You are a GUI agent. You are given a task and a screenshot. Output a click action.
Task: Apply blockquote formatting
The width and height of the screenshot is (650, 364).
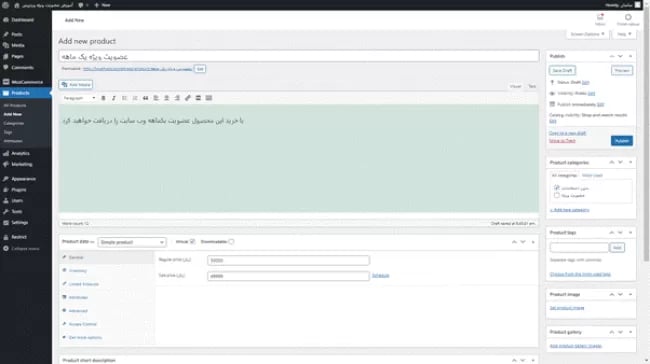click(146, 98)
